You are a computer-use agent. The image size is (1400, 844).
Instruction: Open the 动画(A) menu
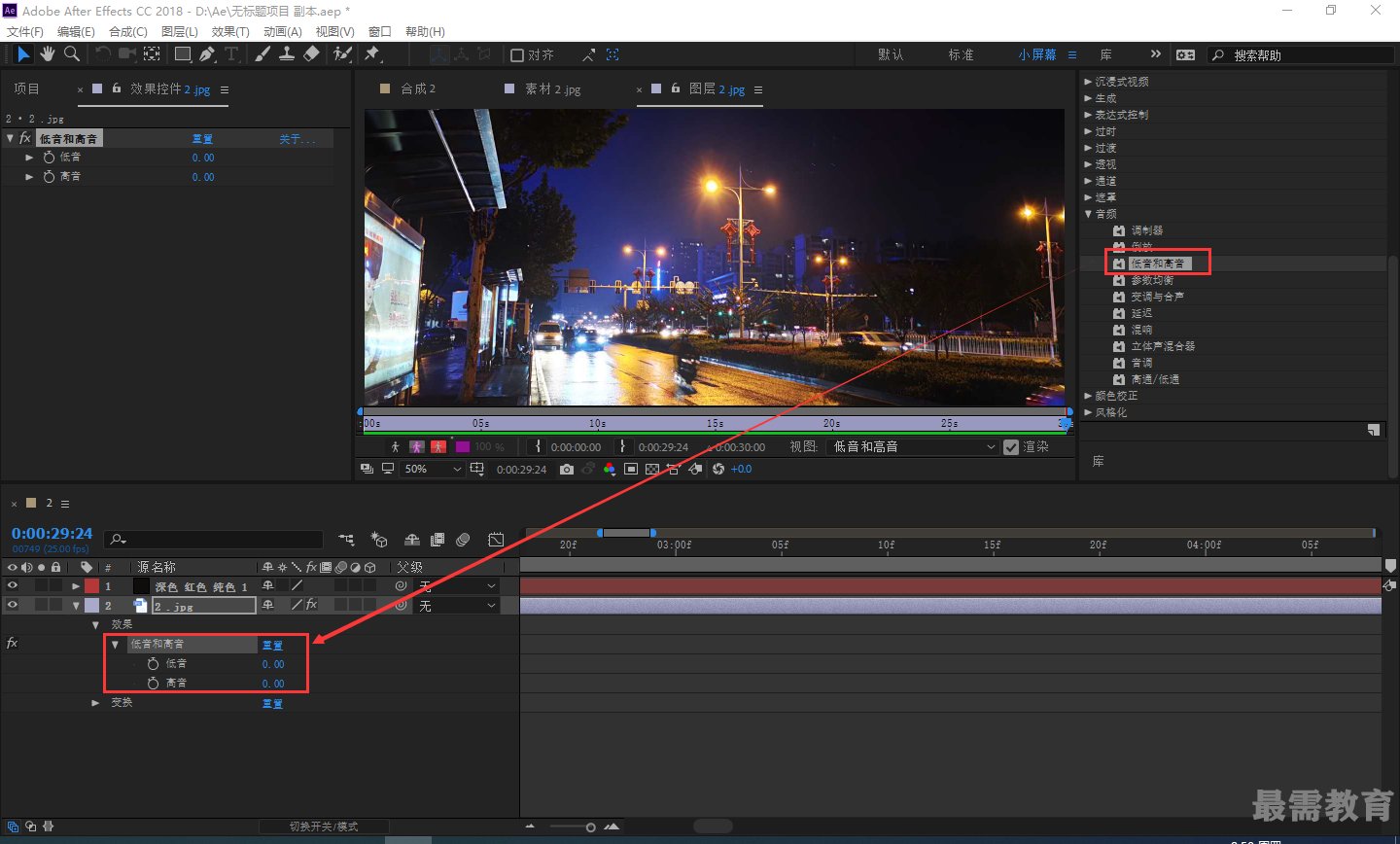click(282, 32)
